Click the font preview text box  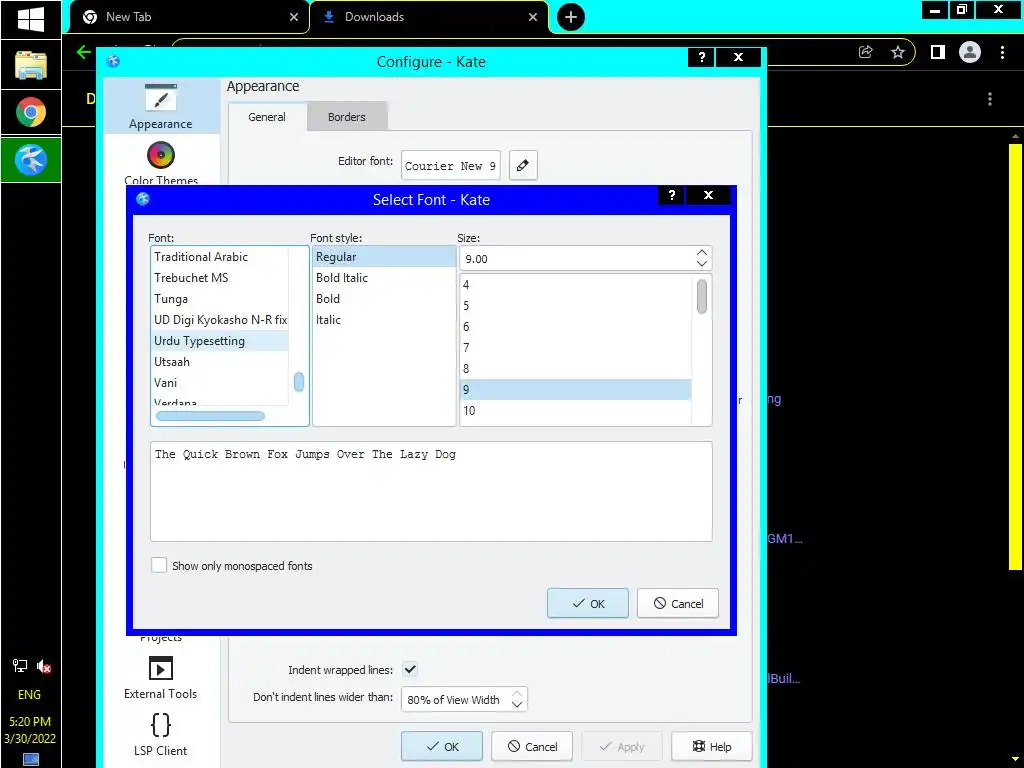pyautogui.click(x=431, y=491)
